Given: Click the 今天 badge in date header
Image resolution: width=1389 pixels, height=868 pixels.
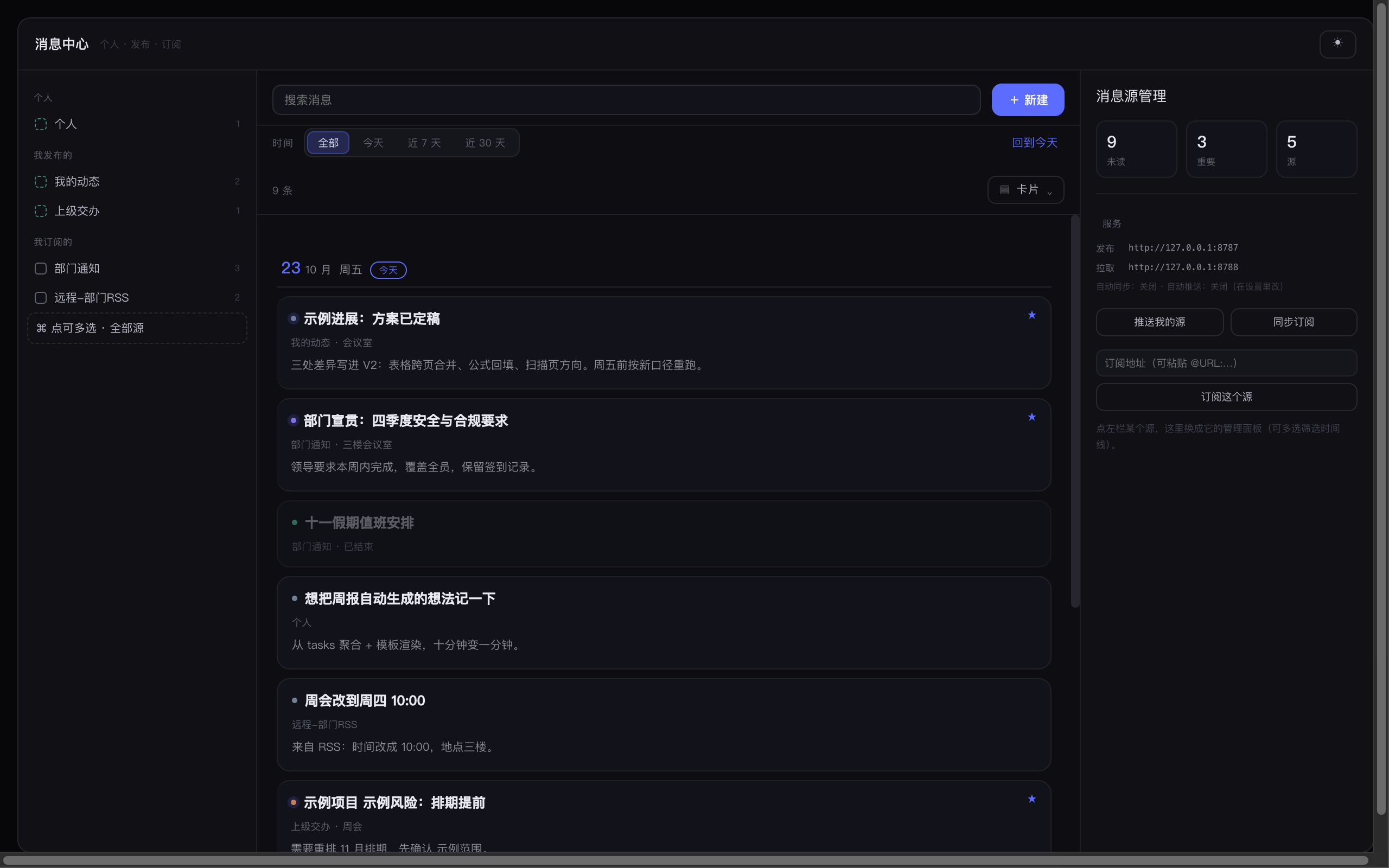Looking at the screenshot, I should tap(388, 270).
